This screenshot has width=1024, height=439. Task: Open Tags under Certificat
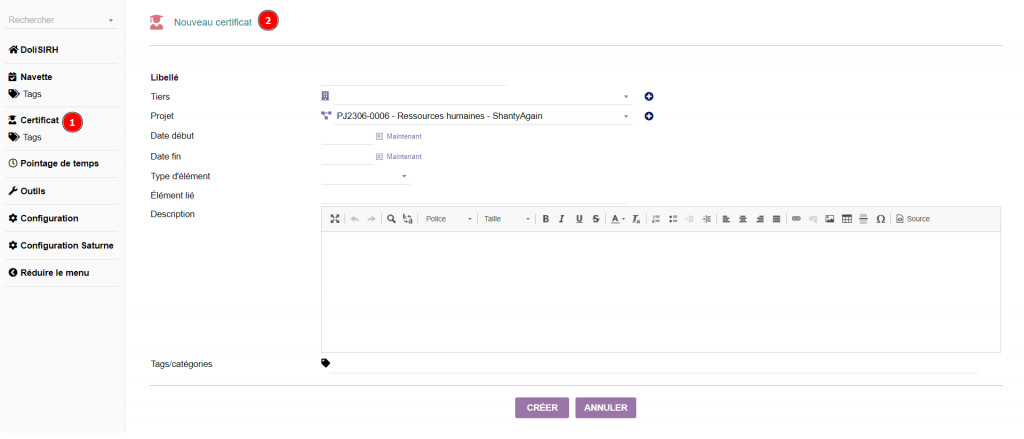point(25,137)
